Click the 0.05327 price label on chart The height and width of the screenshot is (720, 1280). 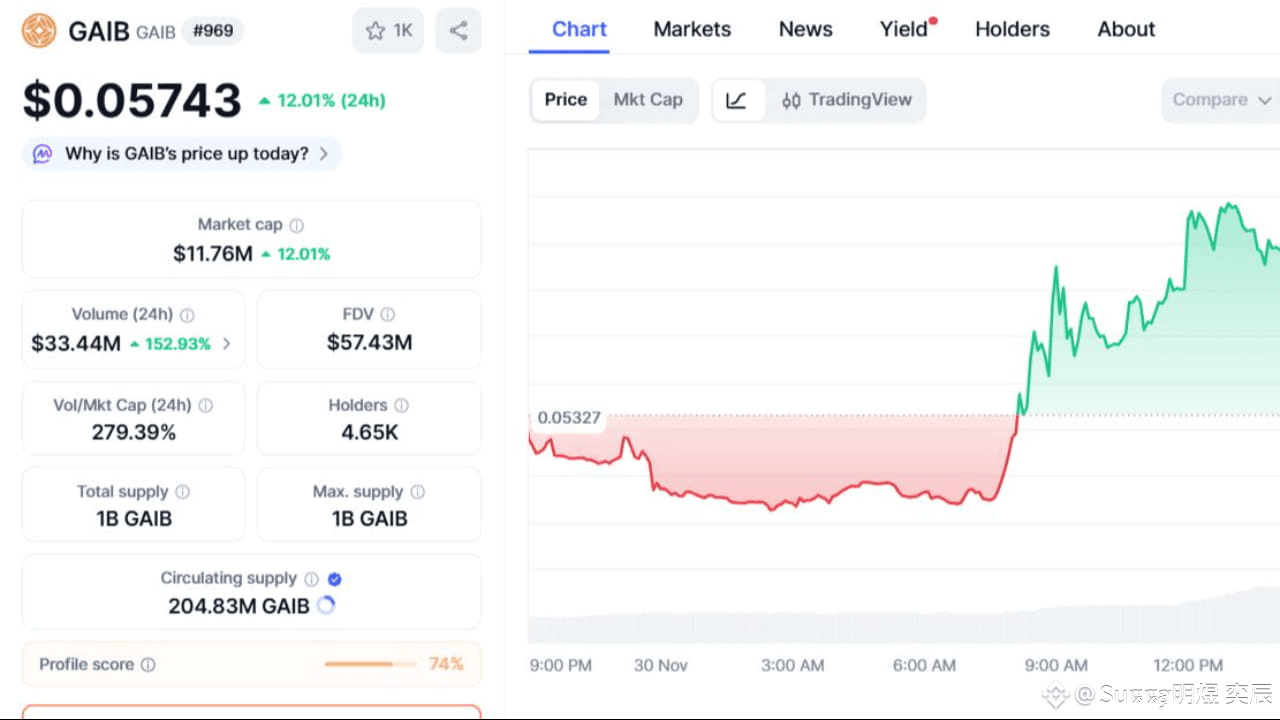[x=569, y=418]
